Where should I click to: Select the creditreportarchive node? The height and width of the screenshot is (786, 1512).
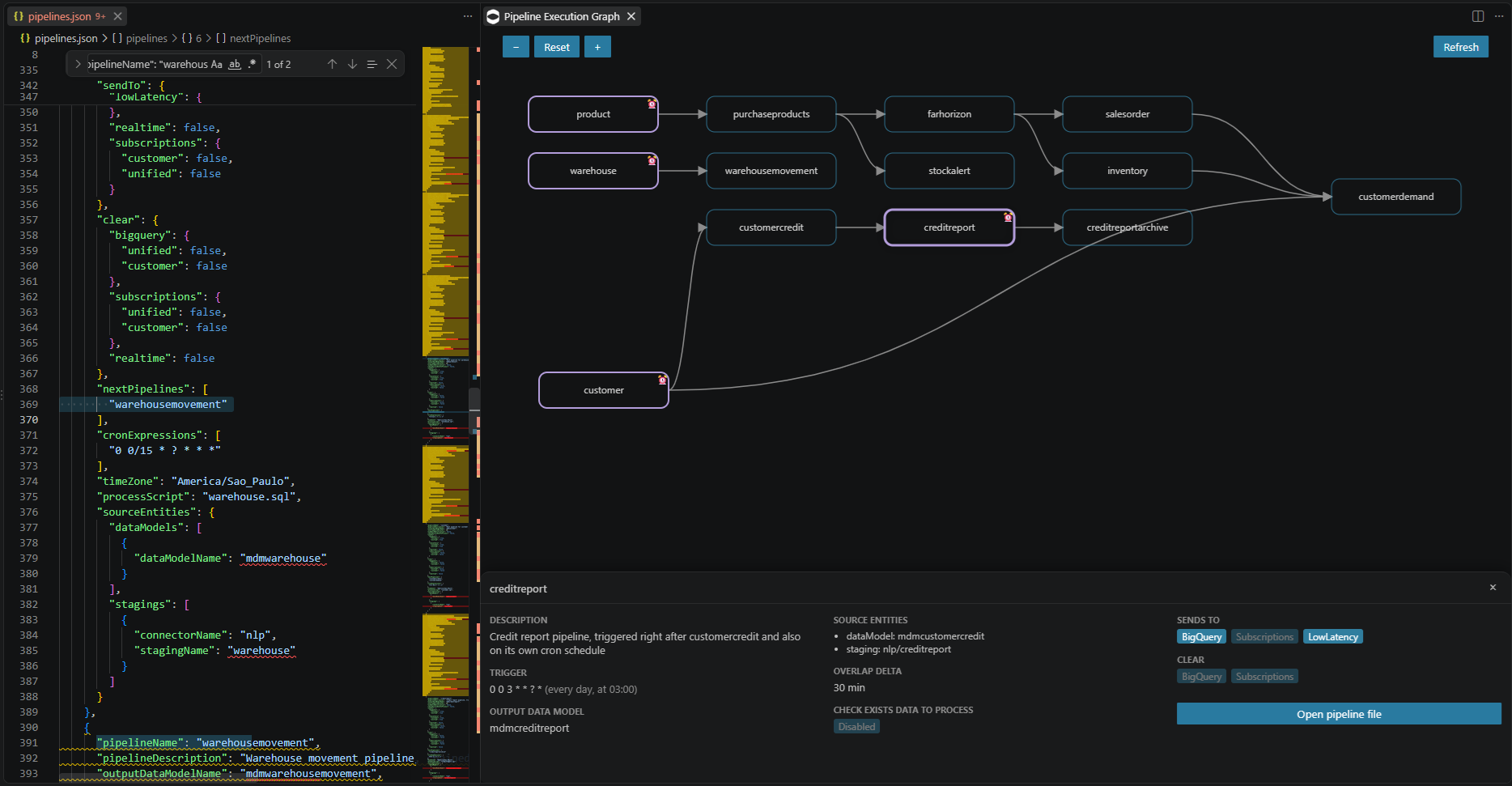click(1128, 227)
